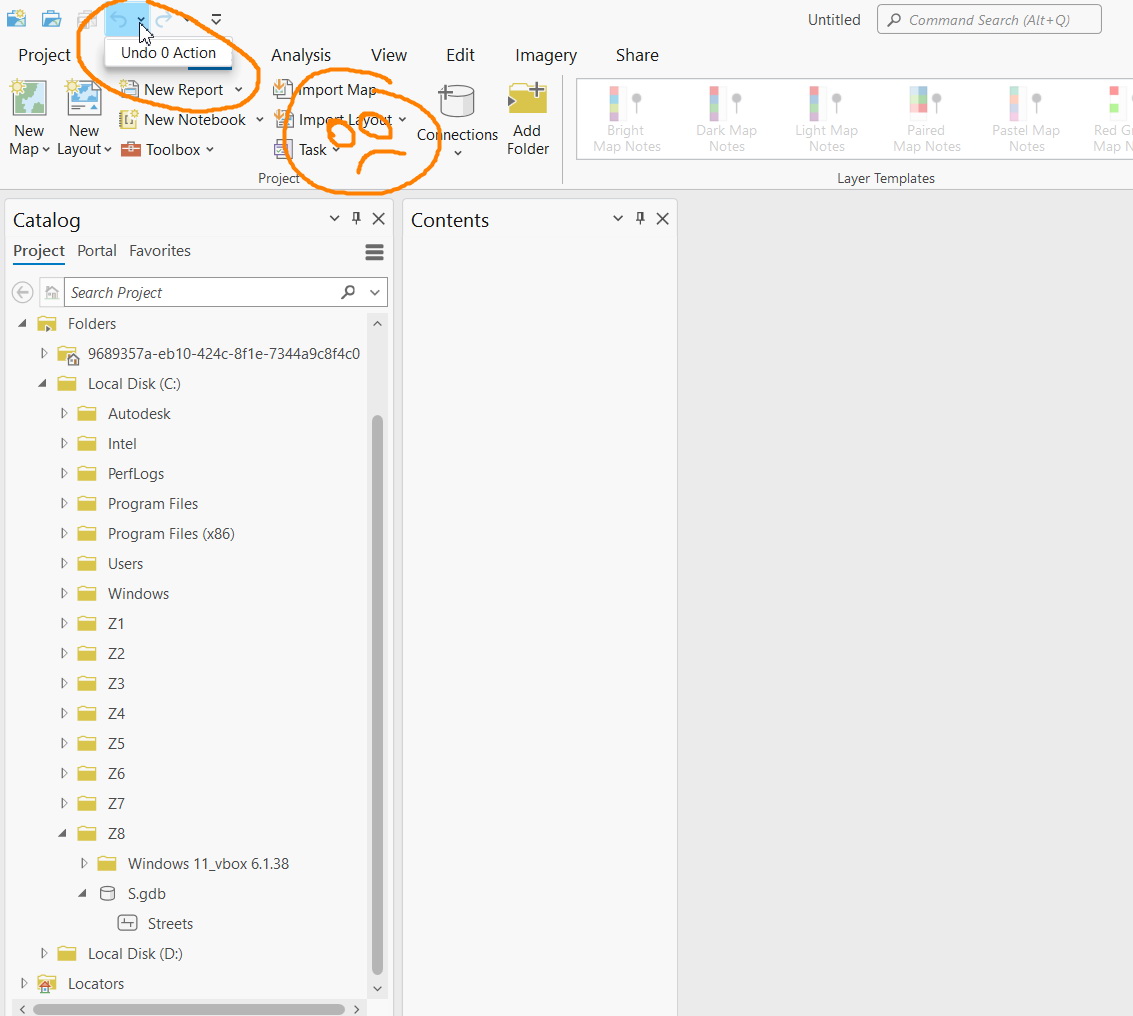Image resolution: width=1133 pixels, height=1016 pixels.
Task: Open the Portal tab in Catalog
Action: 96,251
